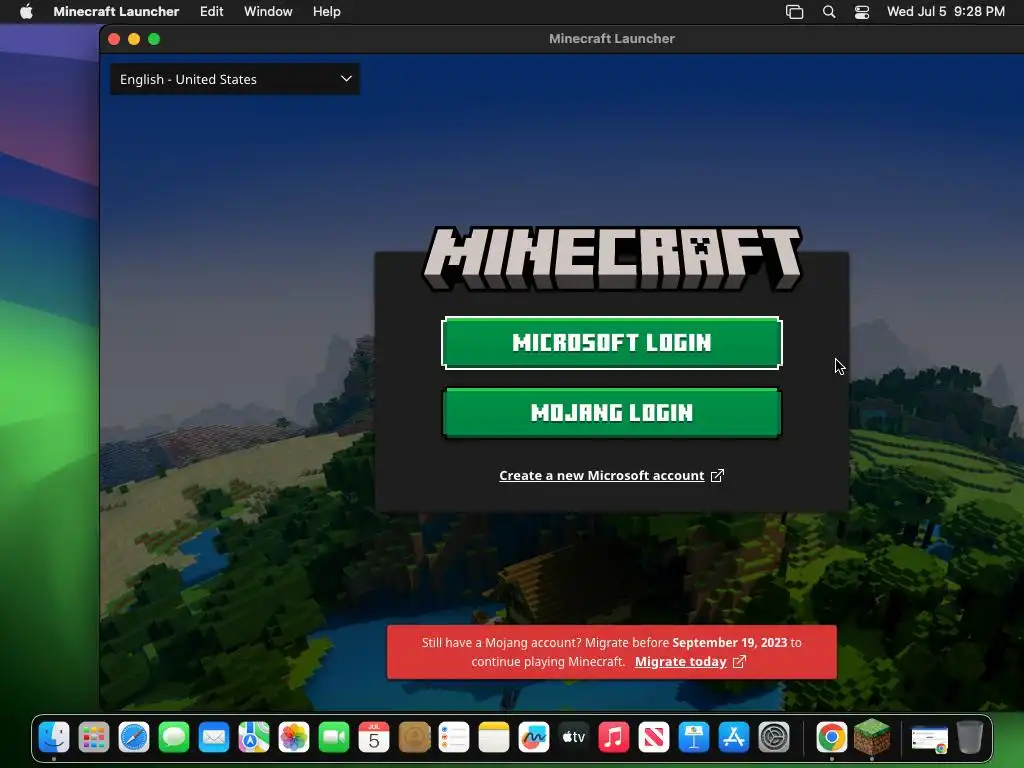1024x768 pixels.
Task: Click external link icon beside Migrate today
Action: [739, 662]
